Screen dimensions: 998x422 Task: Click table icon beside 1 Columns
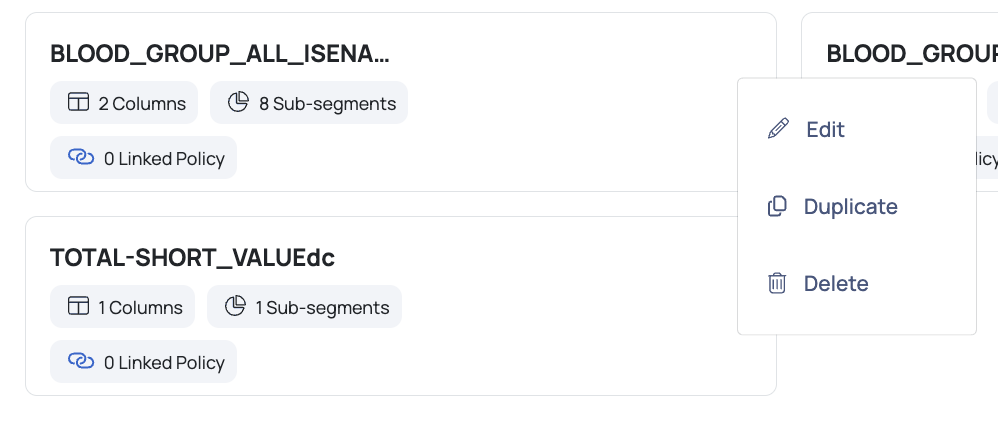[78, 306]
